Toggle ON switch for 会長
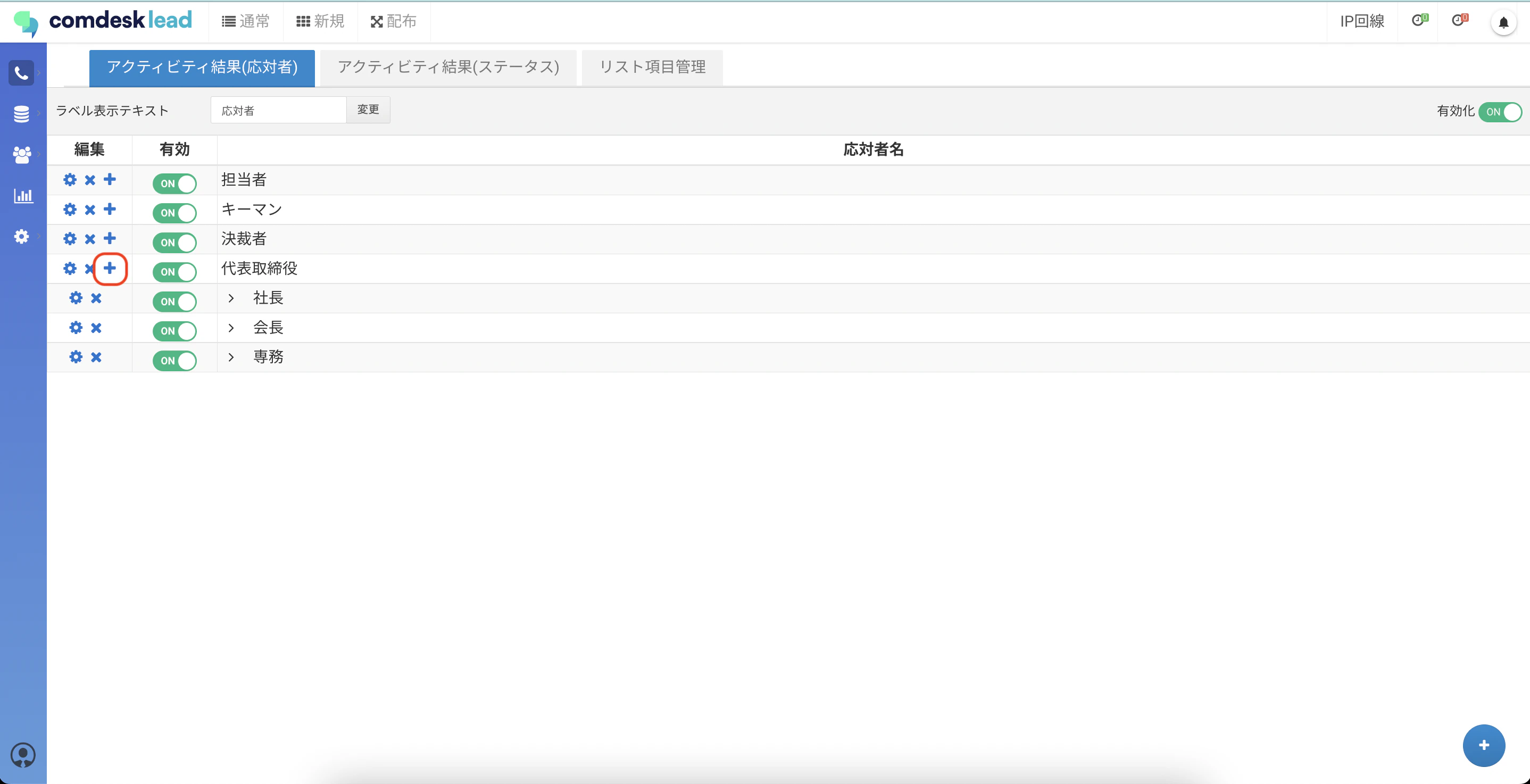 coord(174,331)
